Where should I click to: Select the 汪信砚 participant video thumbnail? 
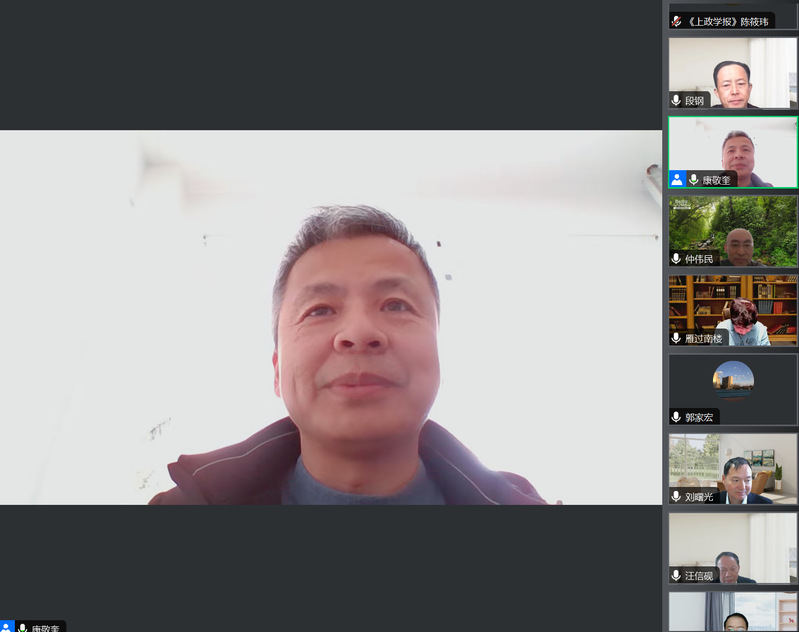(733, 545)
